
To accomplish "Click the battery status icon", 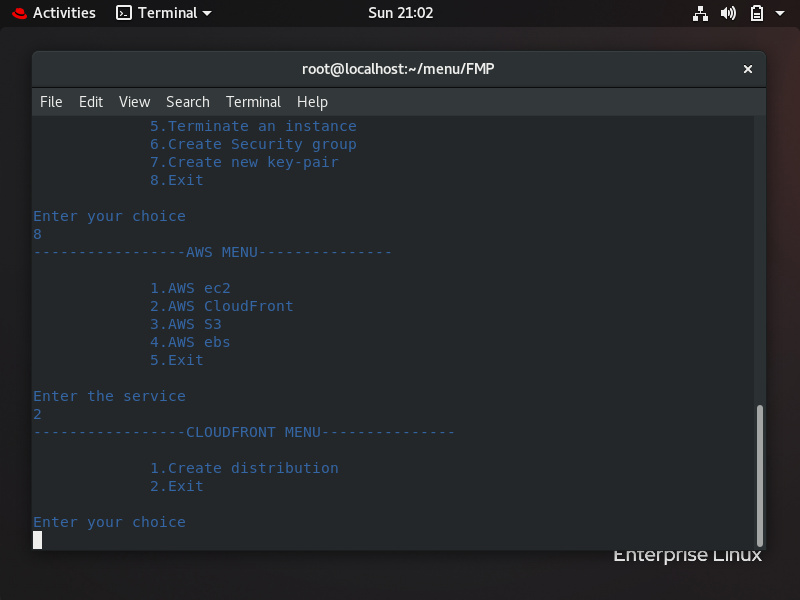I will tap(757, 13).
